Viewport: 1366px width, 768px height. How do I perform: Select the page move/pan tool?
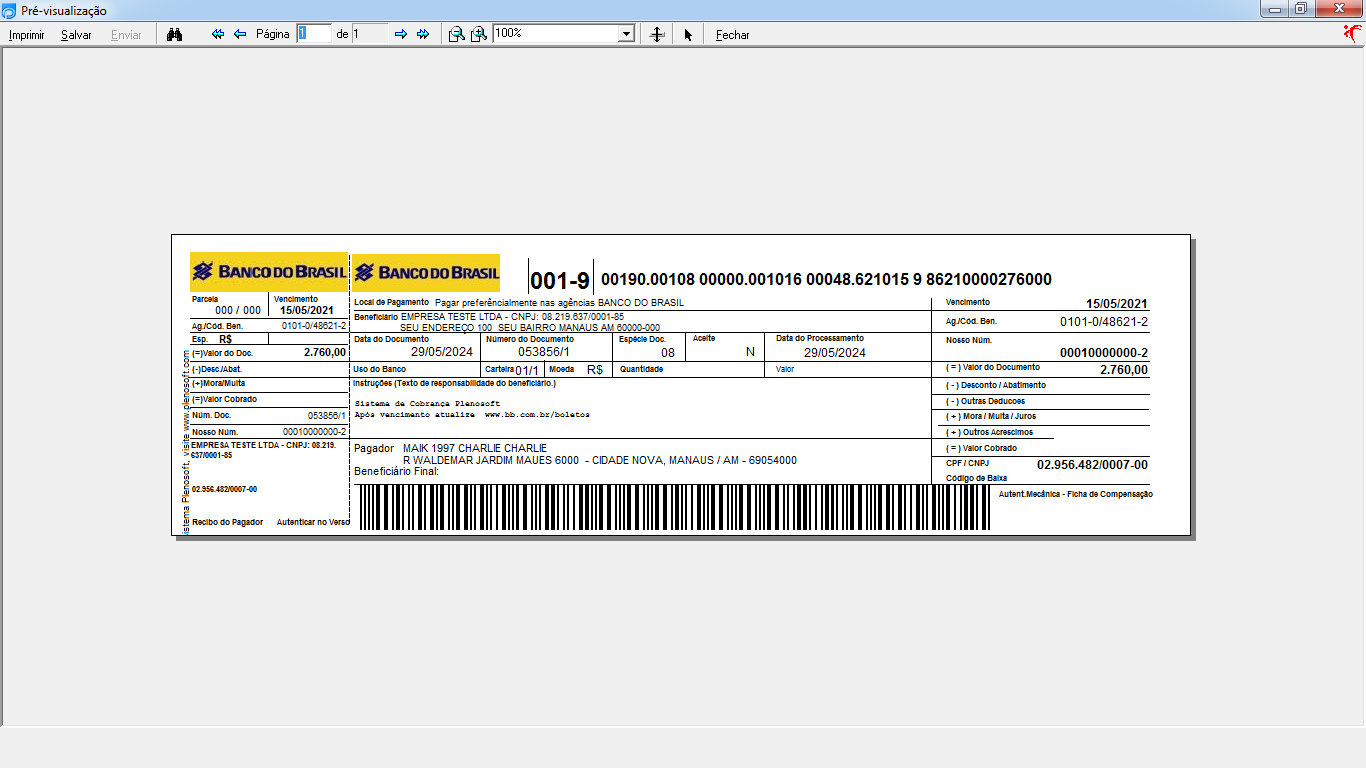[657, 34]
